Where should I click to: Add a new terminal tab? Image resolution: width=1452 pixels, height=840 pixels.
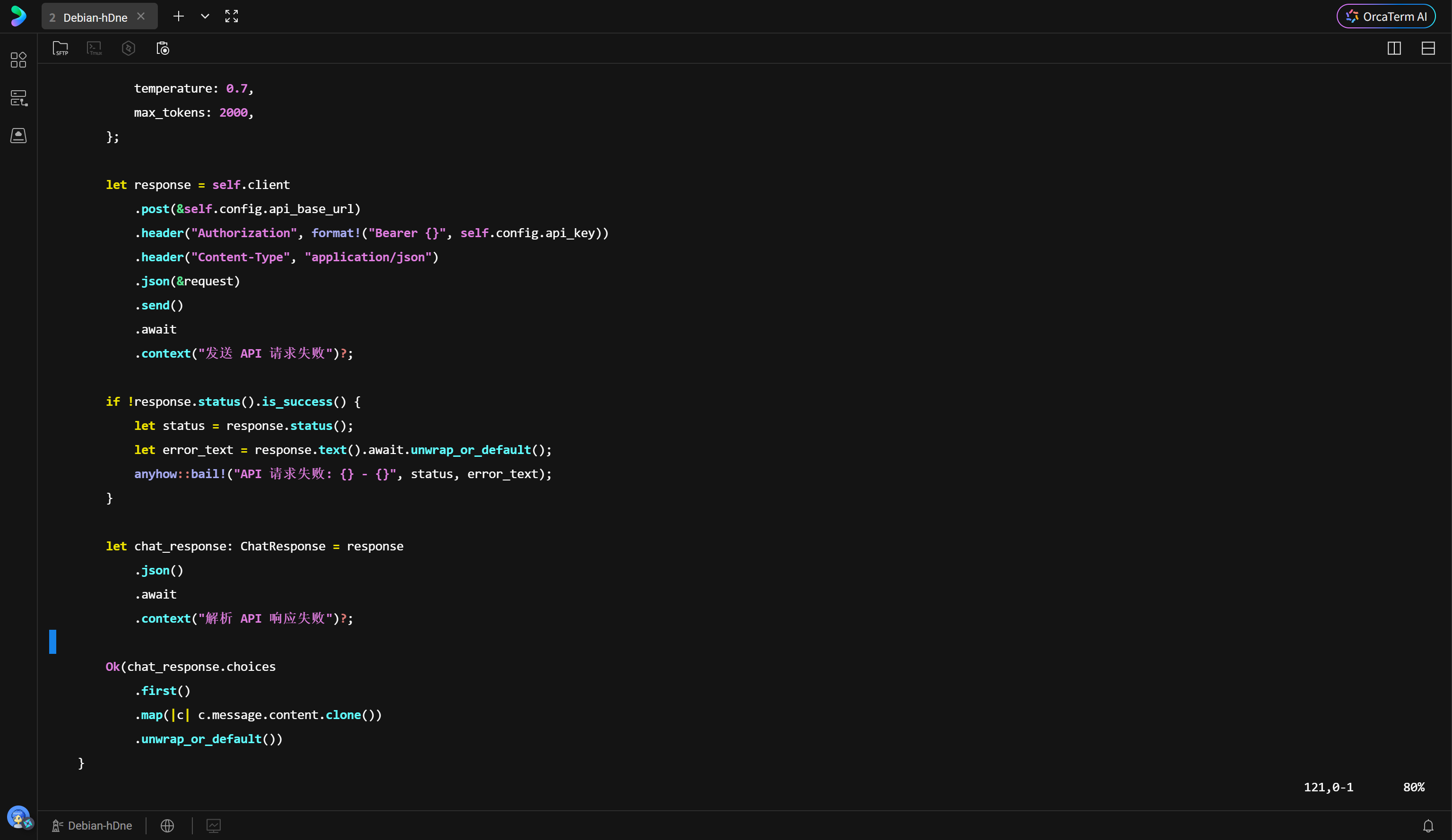point(179,16)
